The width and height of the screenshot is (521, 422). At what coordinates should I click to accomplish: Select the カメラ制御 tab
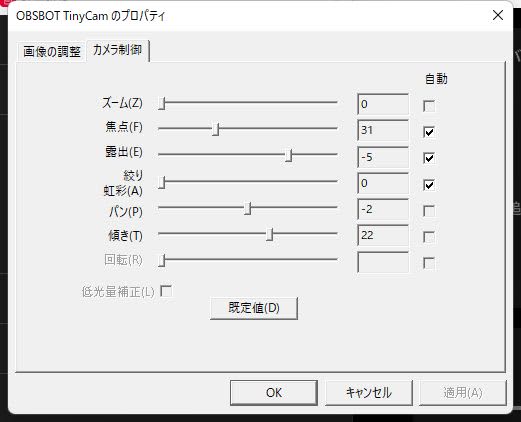(x=118, y=50)
